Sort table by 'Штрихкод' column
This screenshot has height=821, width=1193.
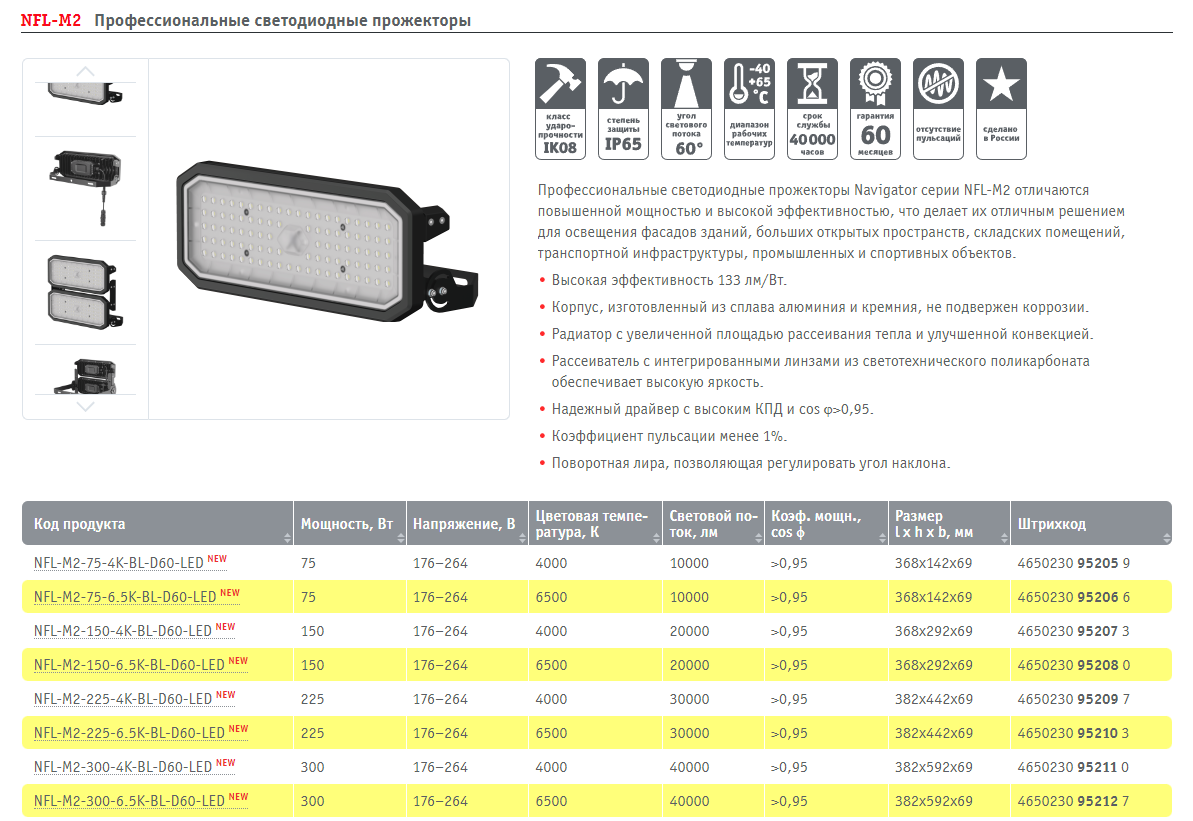1167,538
